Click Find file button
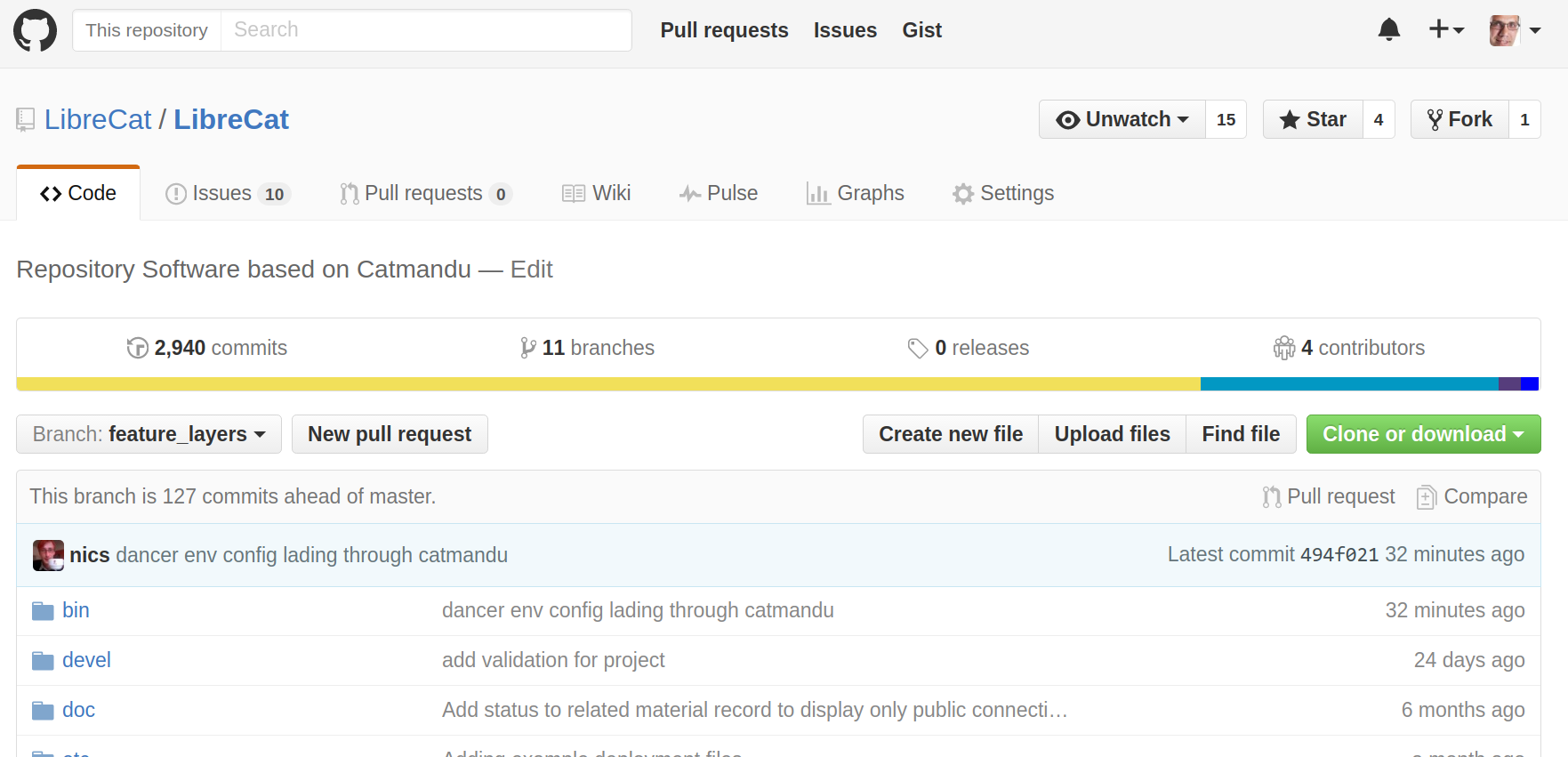Screen dimensions: 1568x757 (x=1241, y=434)
